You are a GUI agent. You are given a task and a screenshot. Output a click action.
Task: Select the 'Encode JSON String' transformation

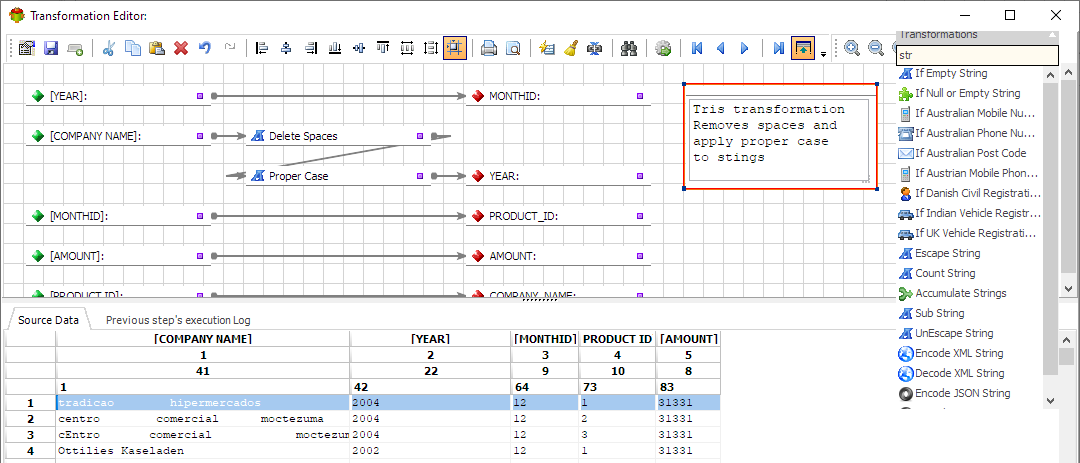[962, 393]
